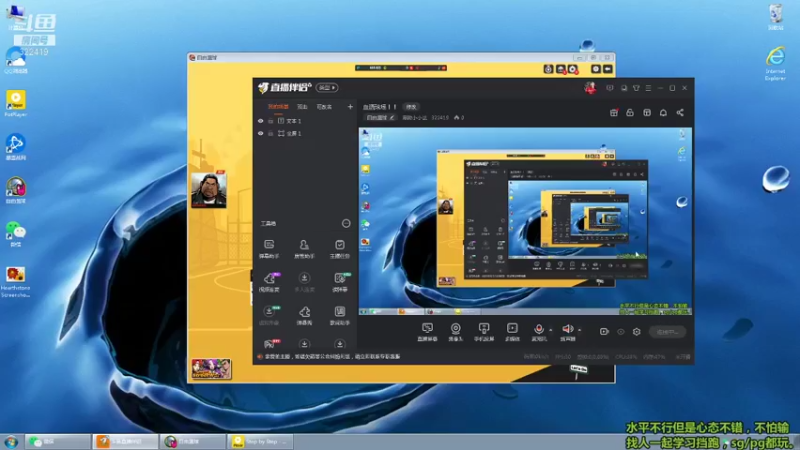
Task: Open the layout panel icon
Action: point(646,112)
